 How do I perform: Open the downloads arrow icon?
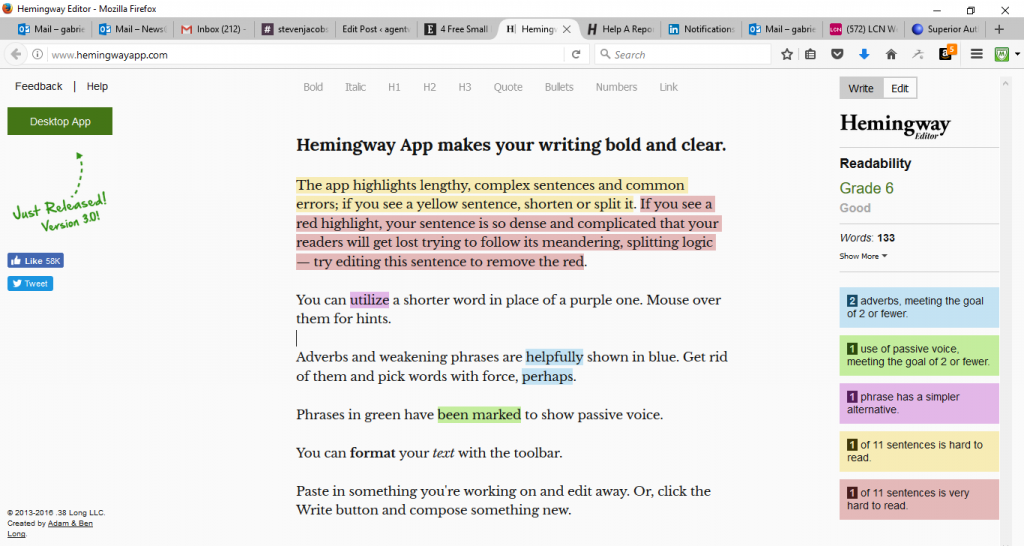(864, 54)
